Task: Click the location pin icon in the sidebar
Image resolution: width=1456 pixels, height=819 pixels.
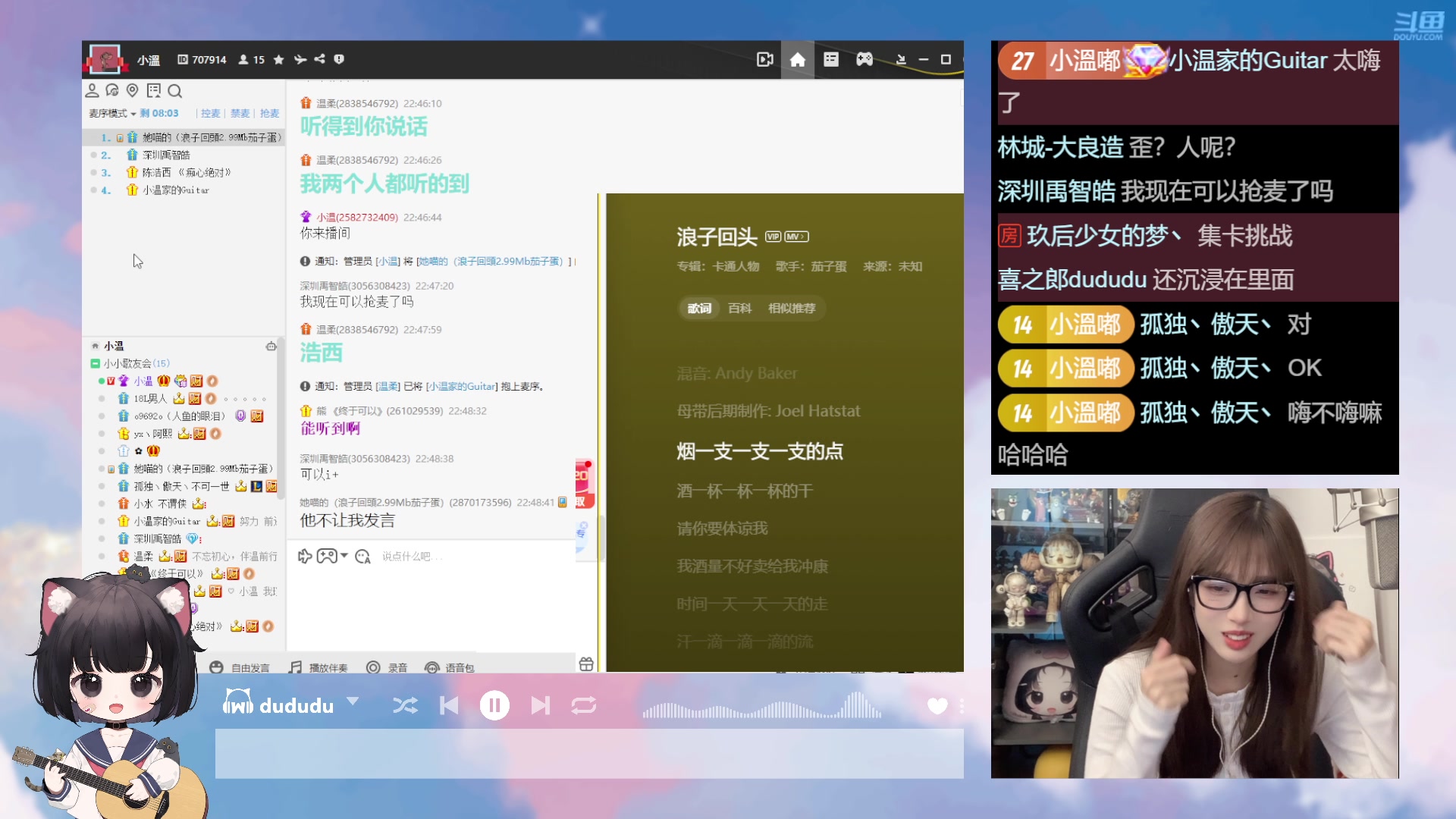Action: click(133, 91)
